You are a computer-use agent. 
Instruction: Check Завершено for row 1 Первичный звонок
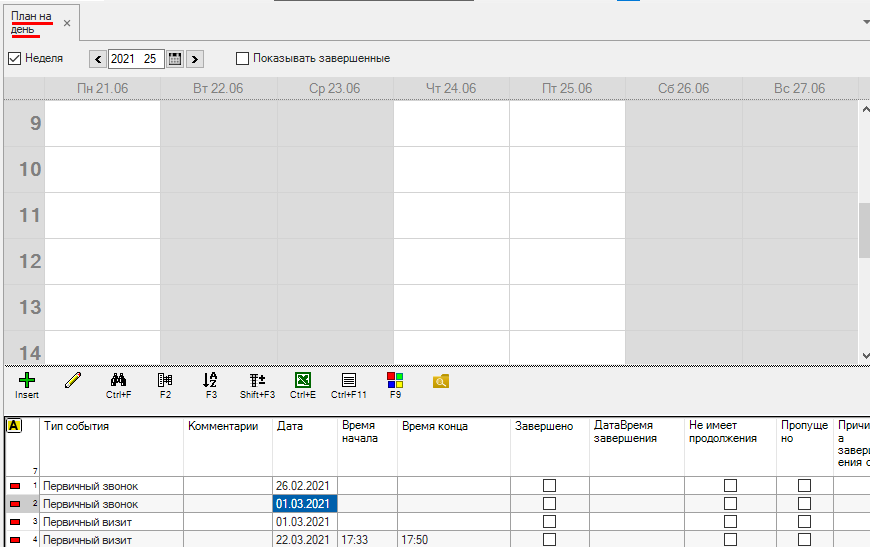pos(549,486)
